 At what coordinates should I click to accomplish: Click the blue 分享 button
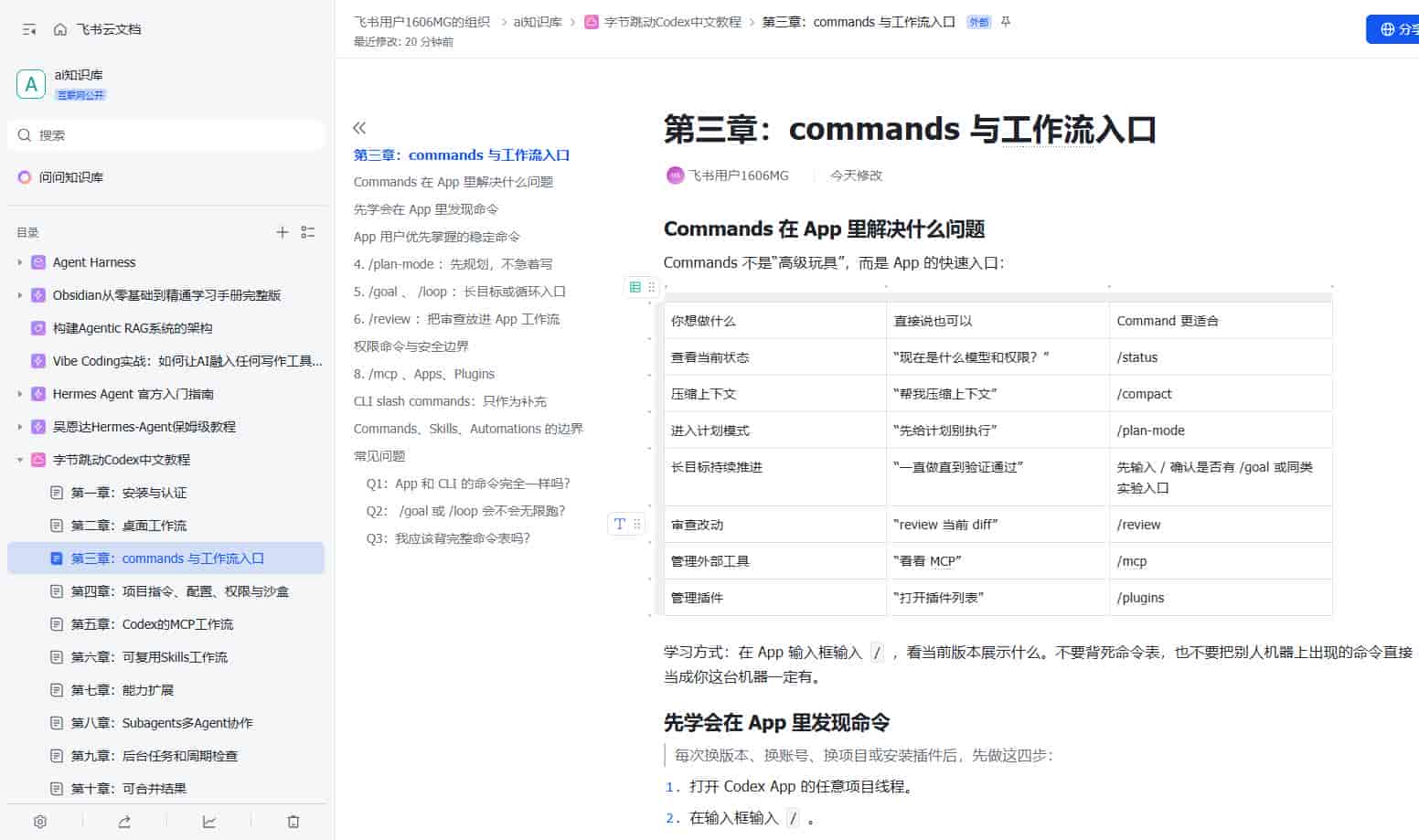(1393, 29)
